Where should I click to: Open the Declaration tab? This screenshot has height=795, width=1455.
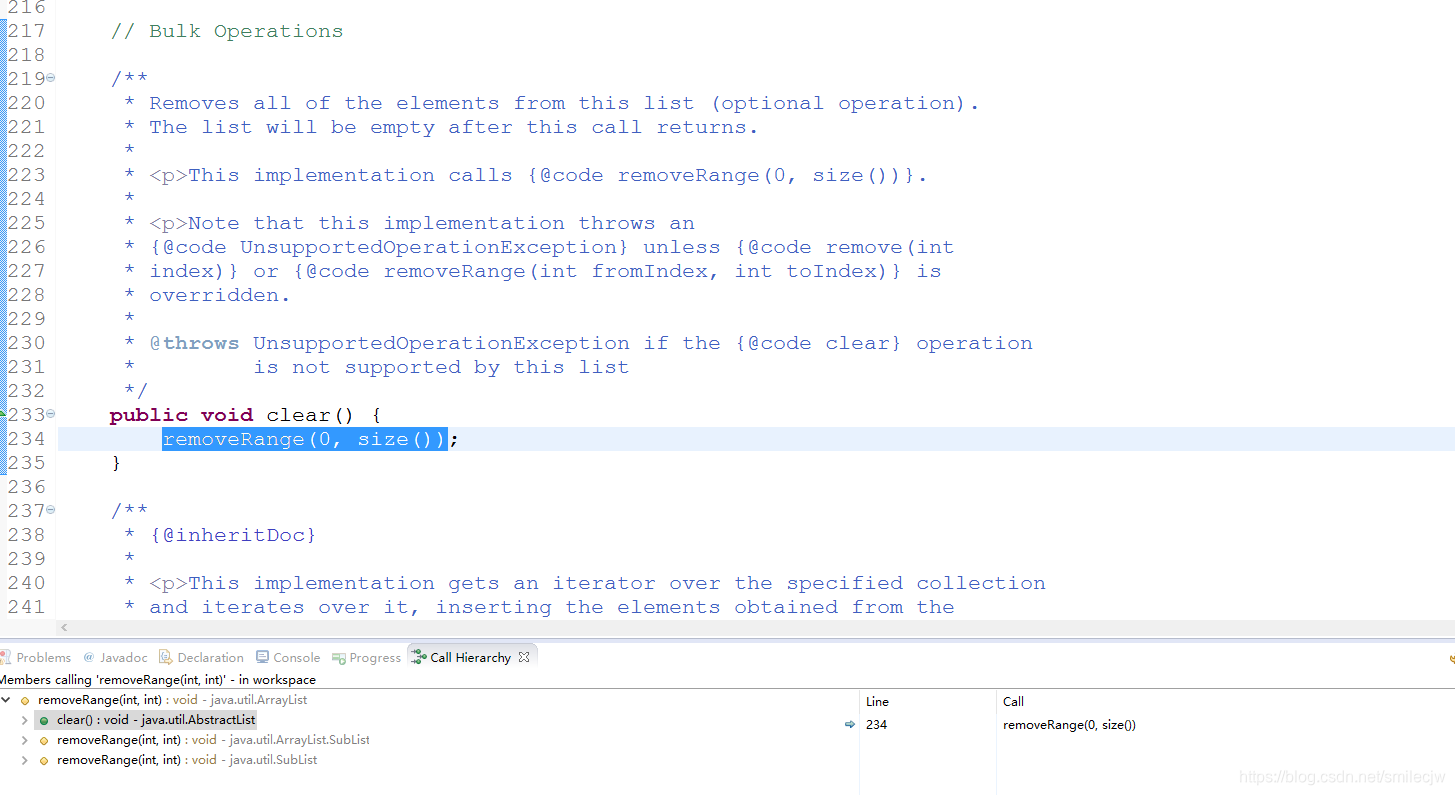[x=202, y=657]
